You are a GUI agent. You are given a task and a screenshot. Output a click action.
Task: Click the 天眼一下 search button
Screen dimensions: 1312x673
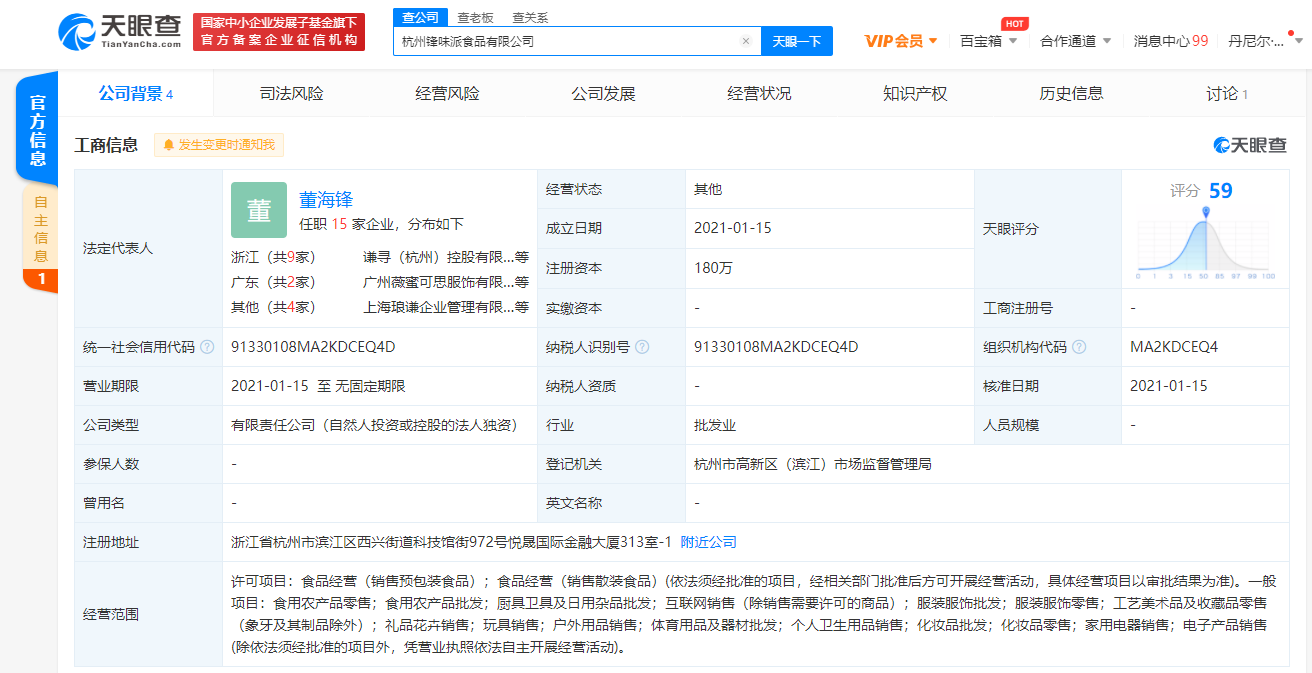(x=796, y=41)
